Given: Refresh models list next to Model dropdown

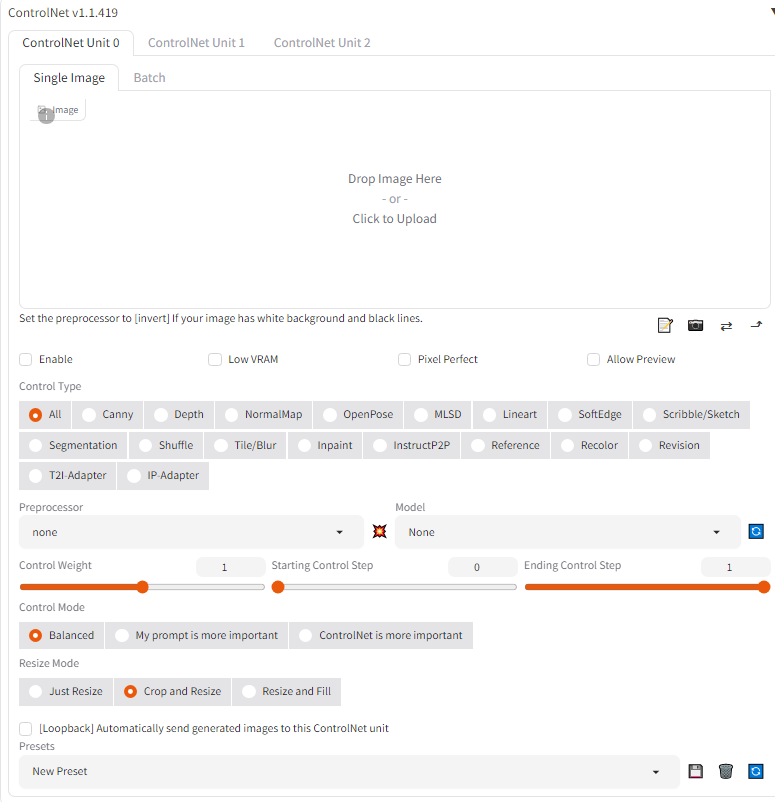Looking at the screenshot, I should pos(756,531).
